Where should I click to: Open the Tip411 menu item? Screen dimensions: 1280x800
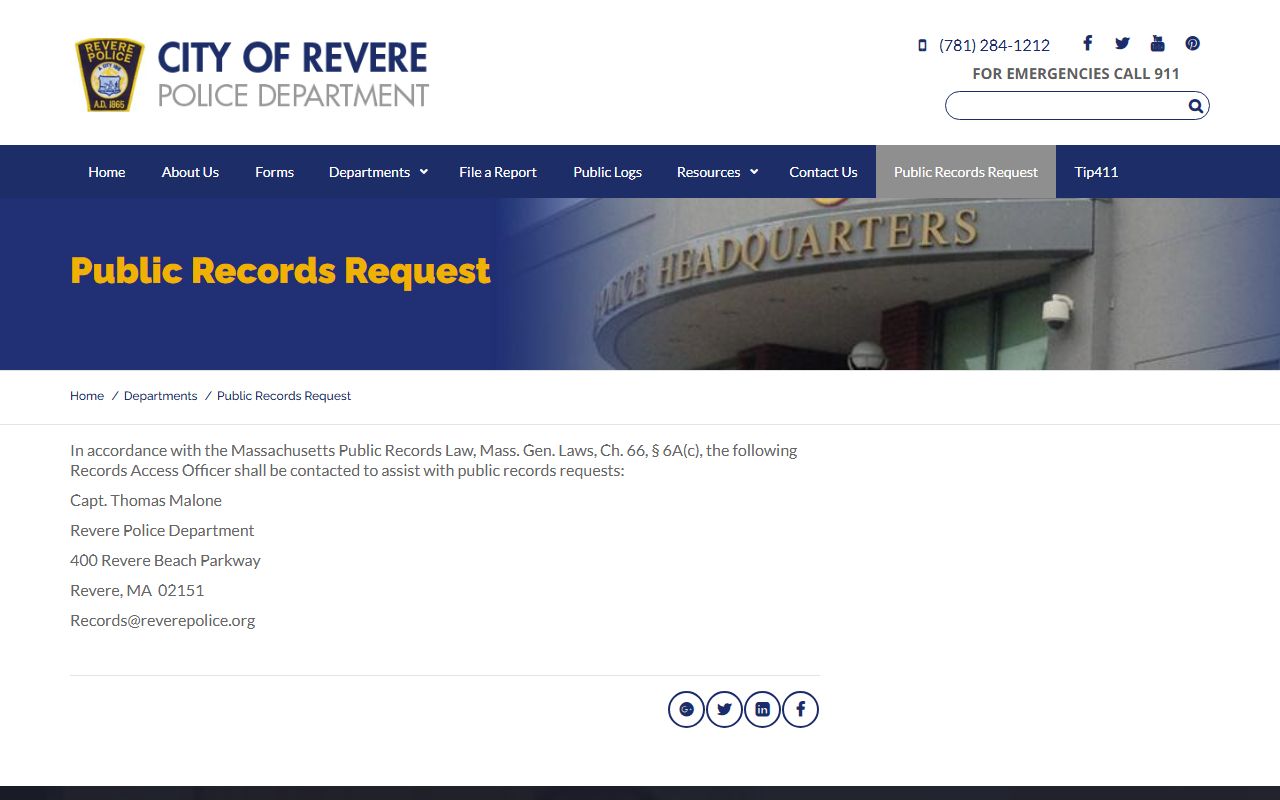point(1096,172)
